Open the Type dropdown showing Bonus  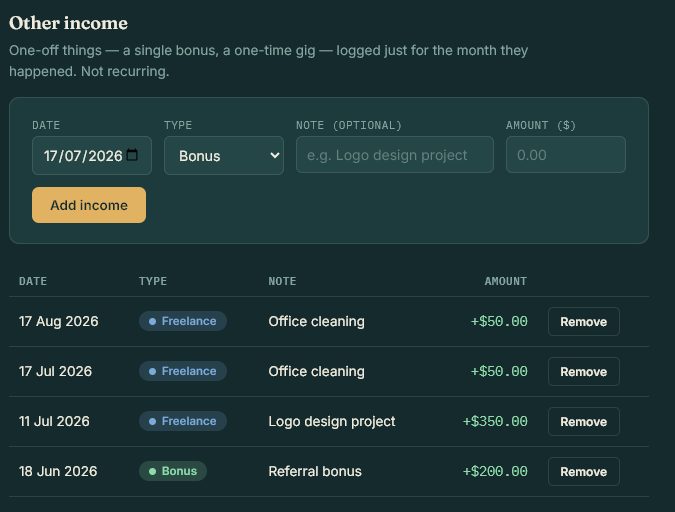pyautogui.click(x=224, y=155)
